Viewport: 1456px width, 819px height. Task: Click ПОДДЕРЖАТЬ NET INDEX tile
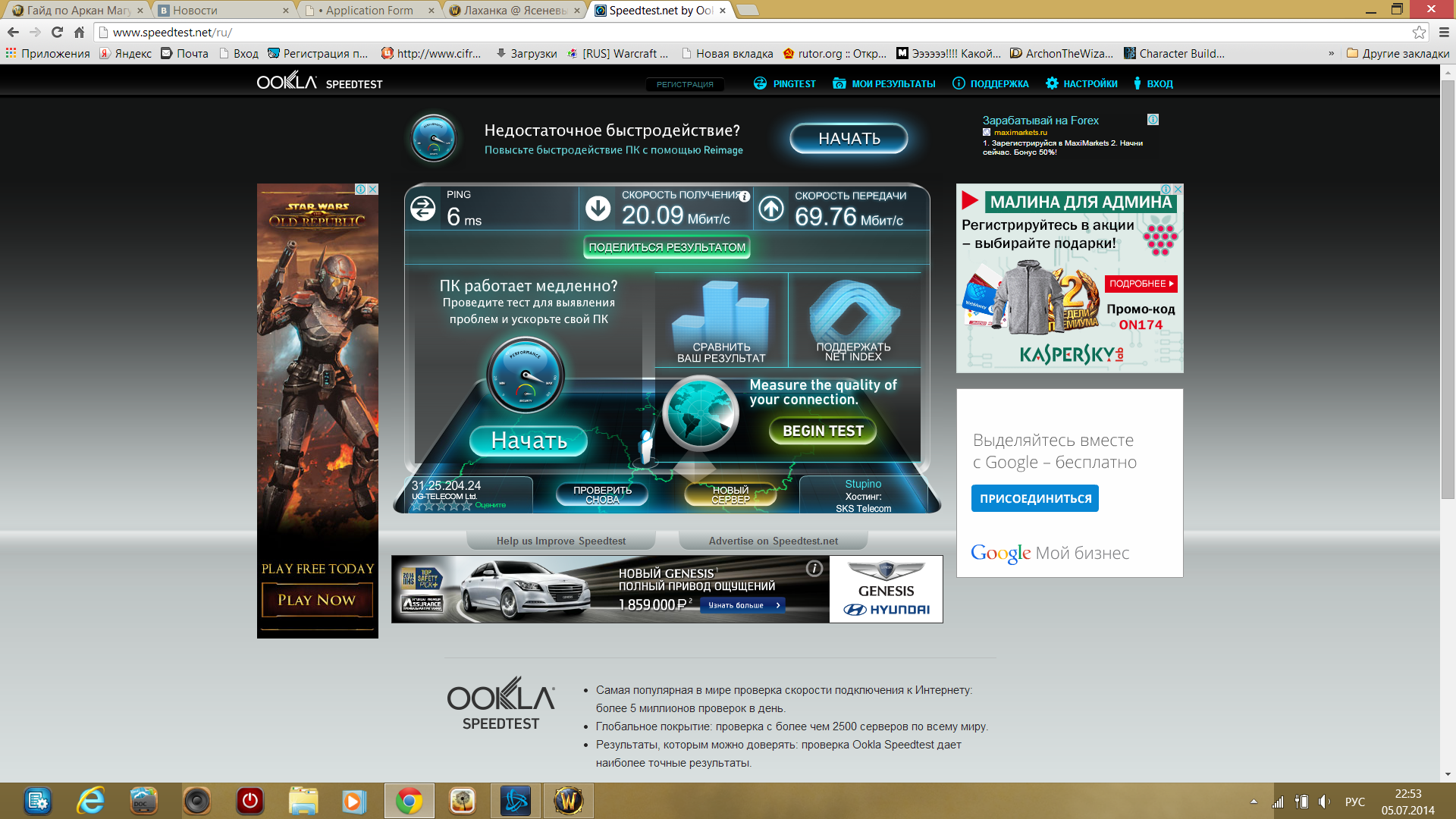pos(854,321)
